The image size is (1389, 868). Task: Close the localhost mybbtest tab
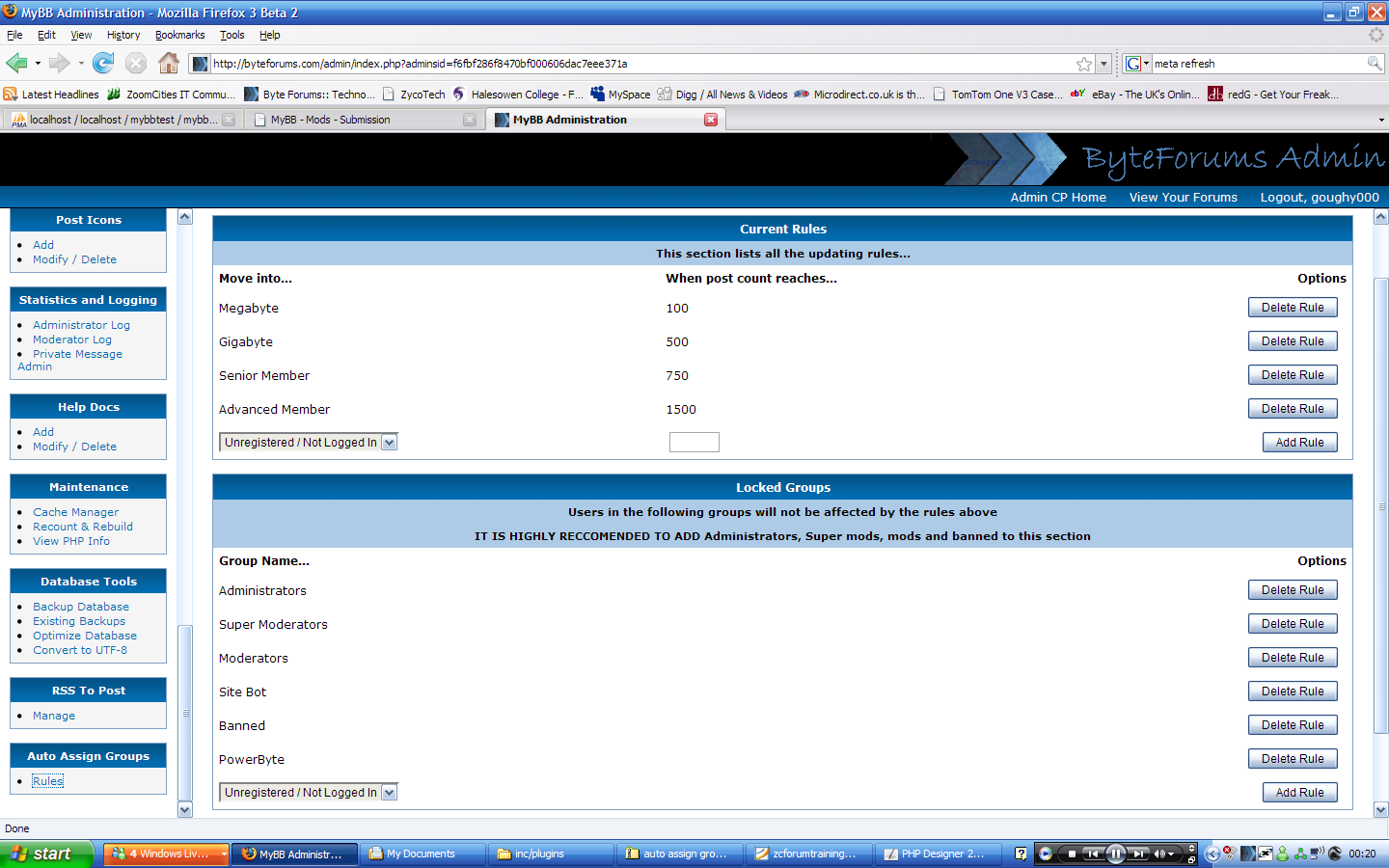coord(229,120)
